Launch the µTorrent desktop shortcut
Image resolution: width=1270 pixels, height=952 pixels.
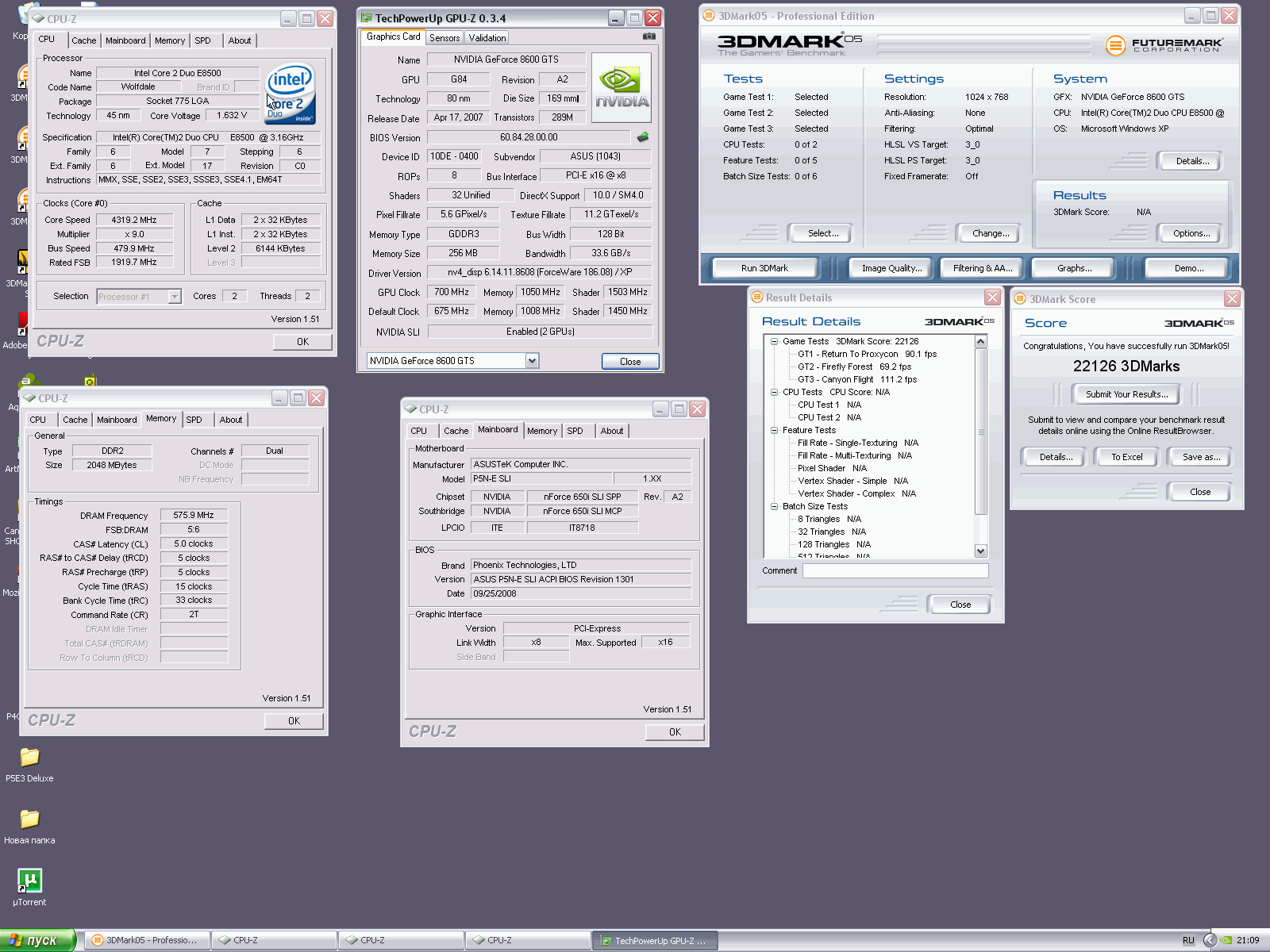click(x=29, y=888)
